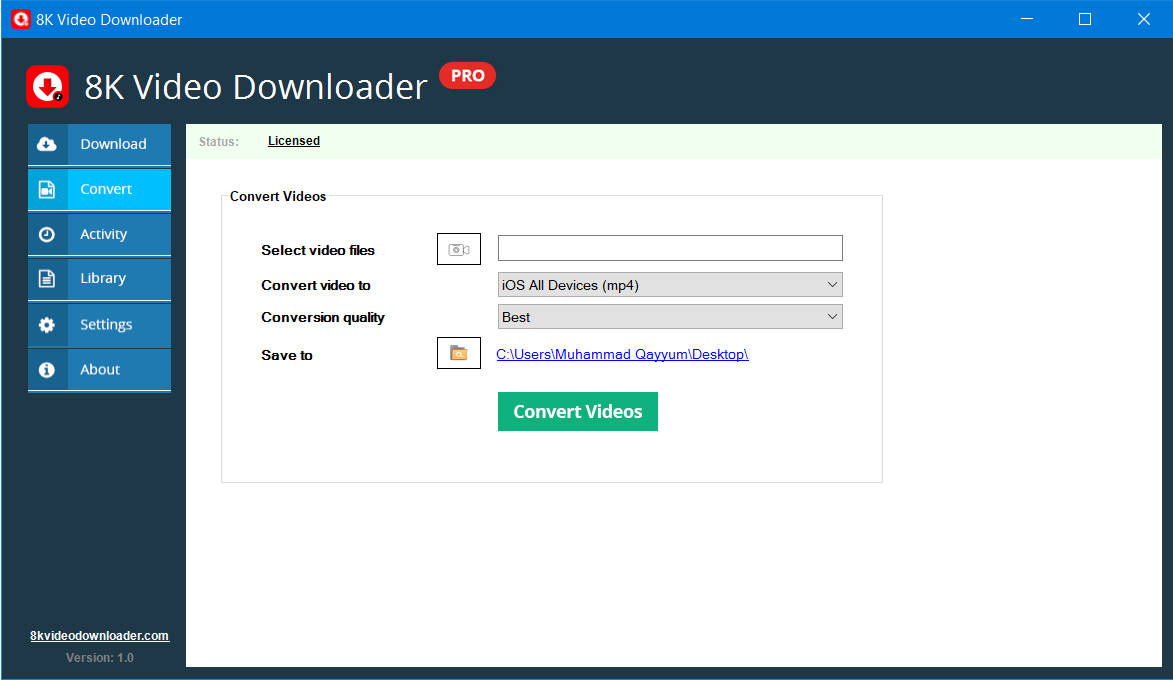Close the 8K Video Downloader window

[x=1143, y=19]
